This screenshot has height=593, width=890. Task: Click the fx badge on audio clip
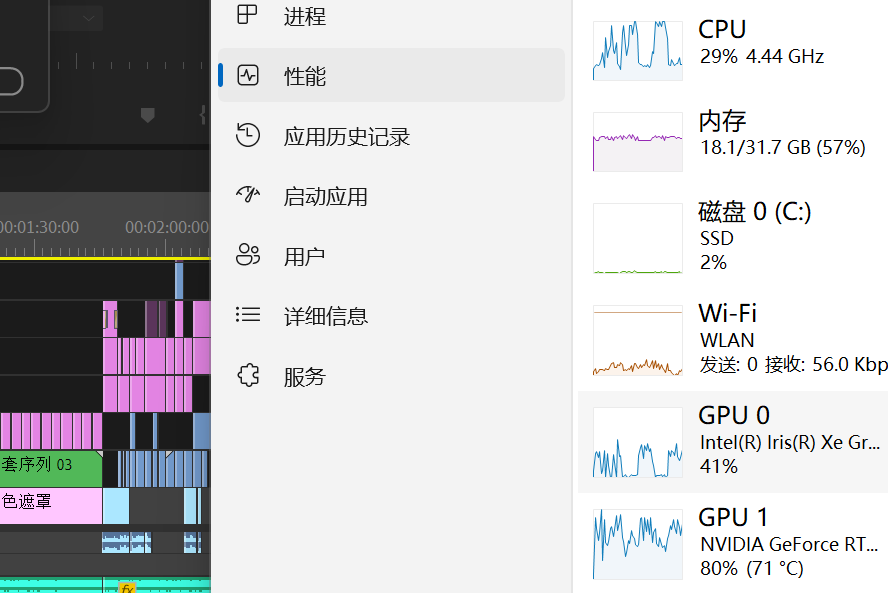click(x=128, y=587)
